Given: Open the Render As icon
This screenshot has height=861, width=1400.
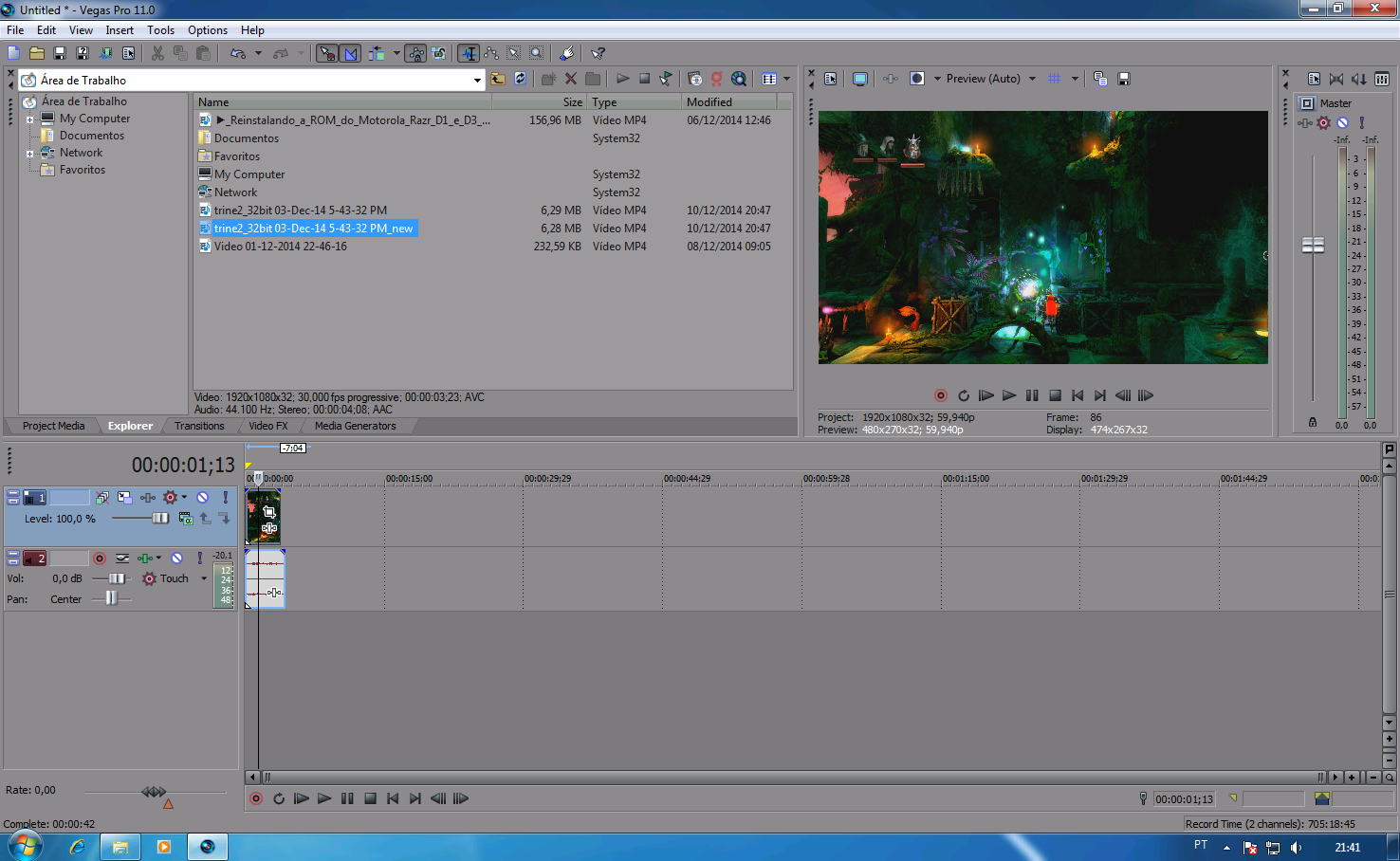Looking at the screenshot, I should click(105, 53).
